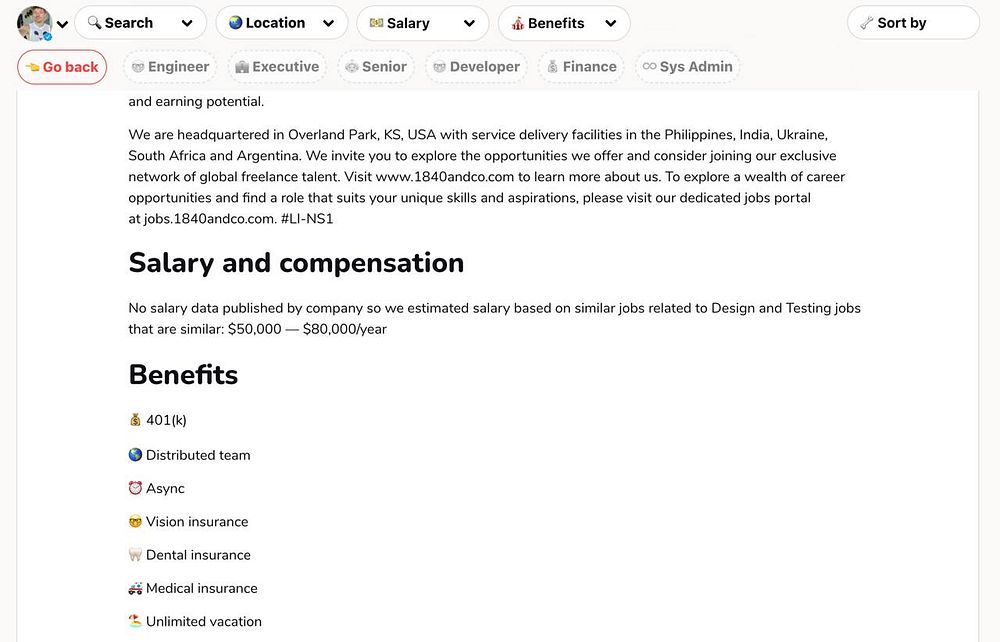Enable the Senior tag filter
This screenshot has width=1000, height=642.
(x=375, y=67)
